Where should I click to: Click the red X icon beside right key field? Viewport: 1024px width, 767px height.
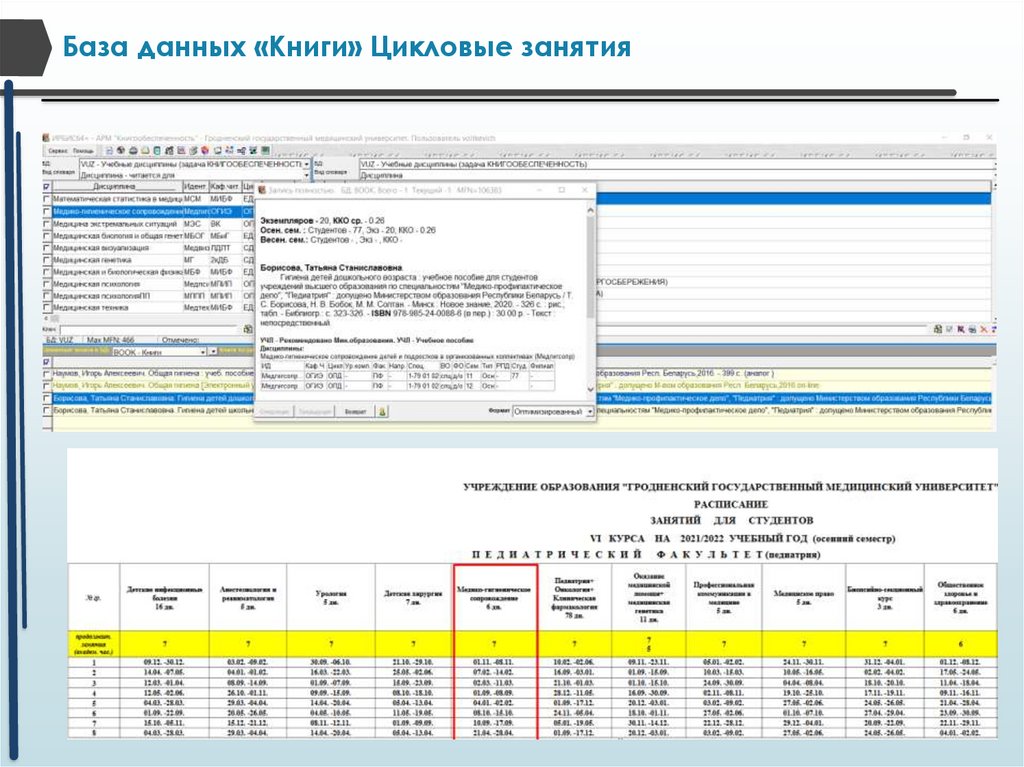[x=983, y=329]
